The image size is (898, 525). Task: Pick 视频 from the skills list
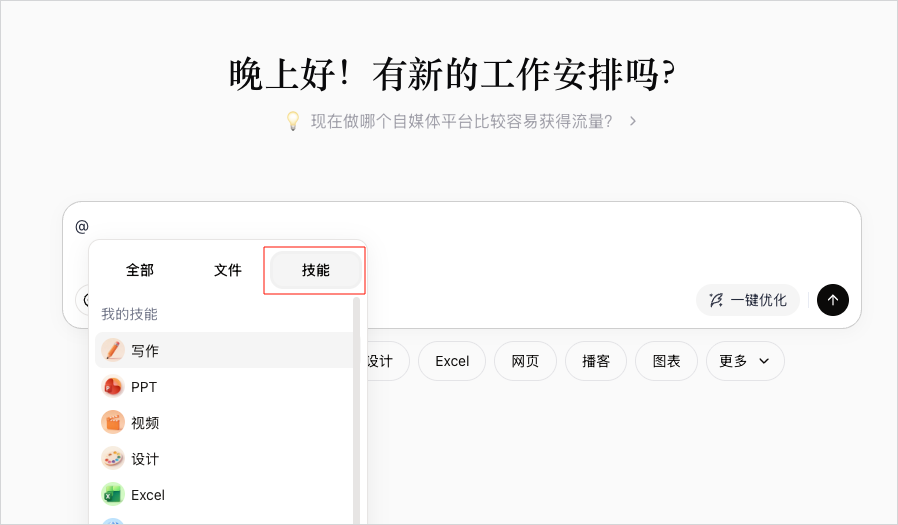point(224,423)
